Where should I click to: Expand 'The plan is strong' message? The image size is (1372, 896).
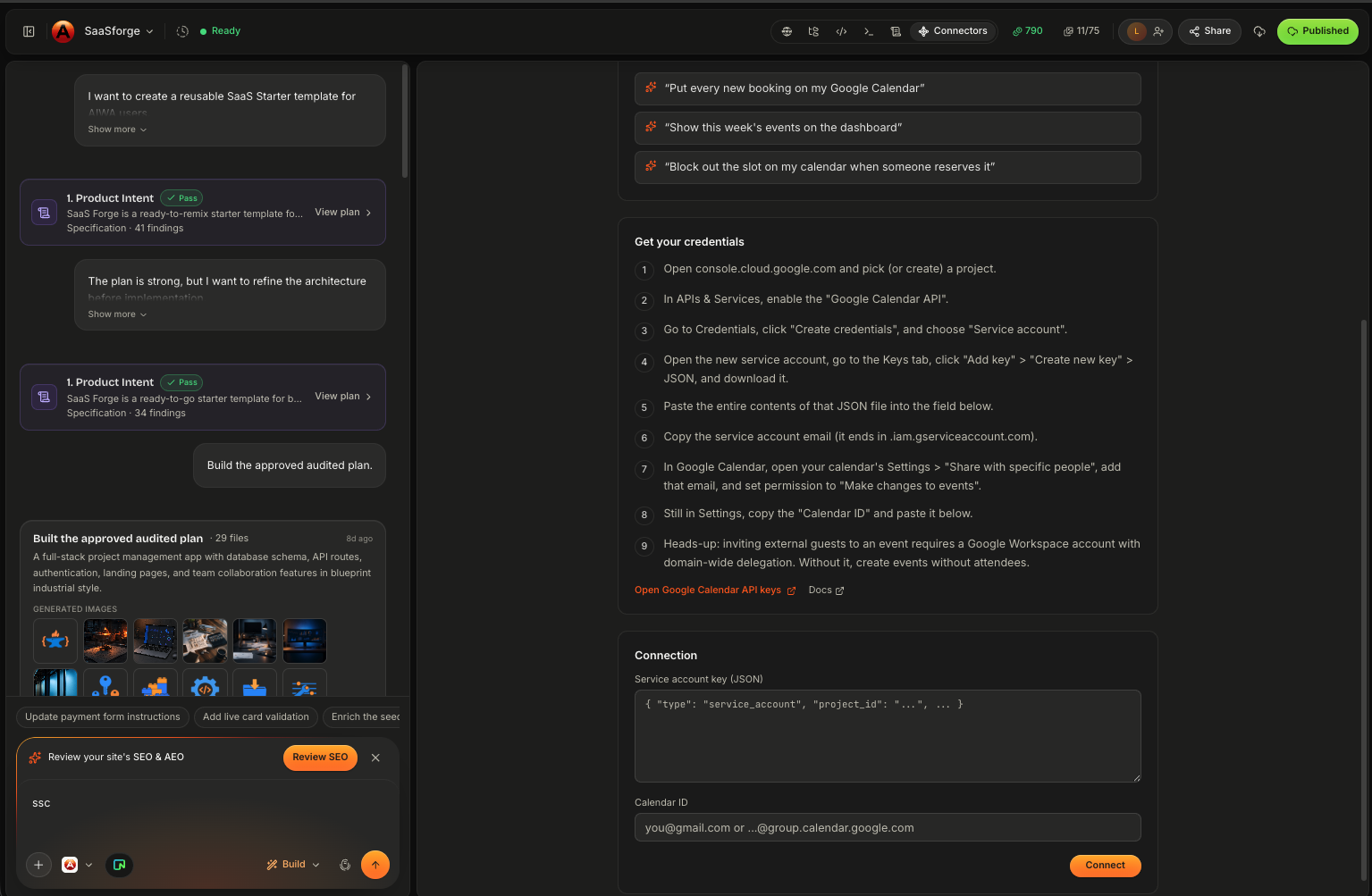click(x=117, y=314)
